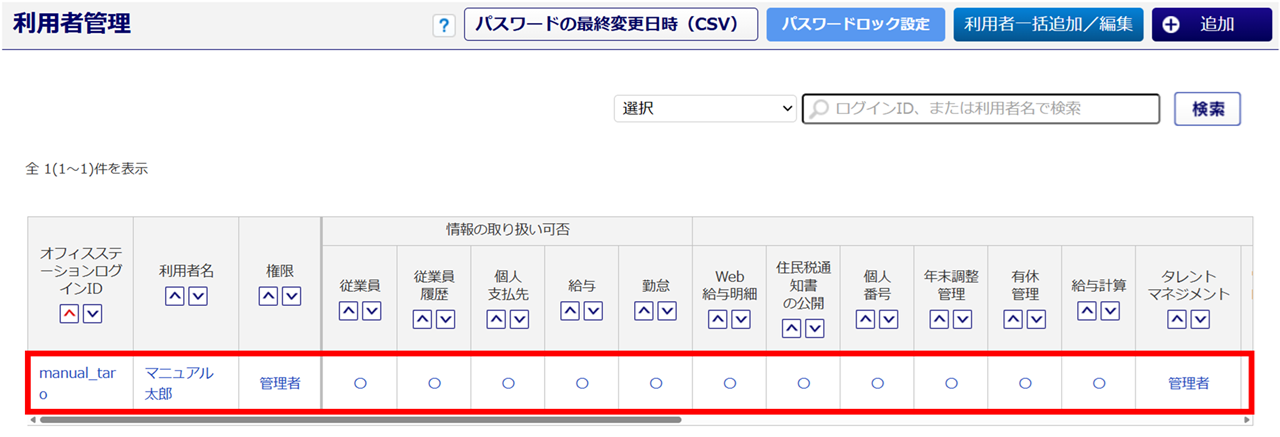1280x437 pixels.
Task: Sort 従業員 column ascending
Action: (348, 311)
